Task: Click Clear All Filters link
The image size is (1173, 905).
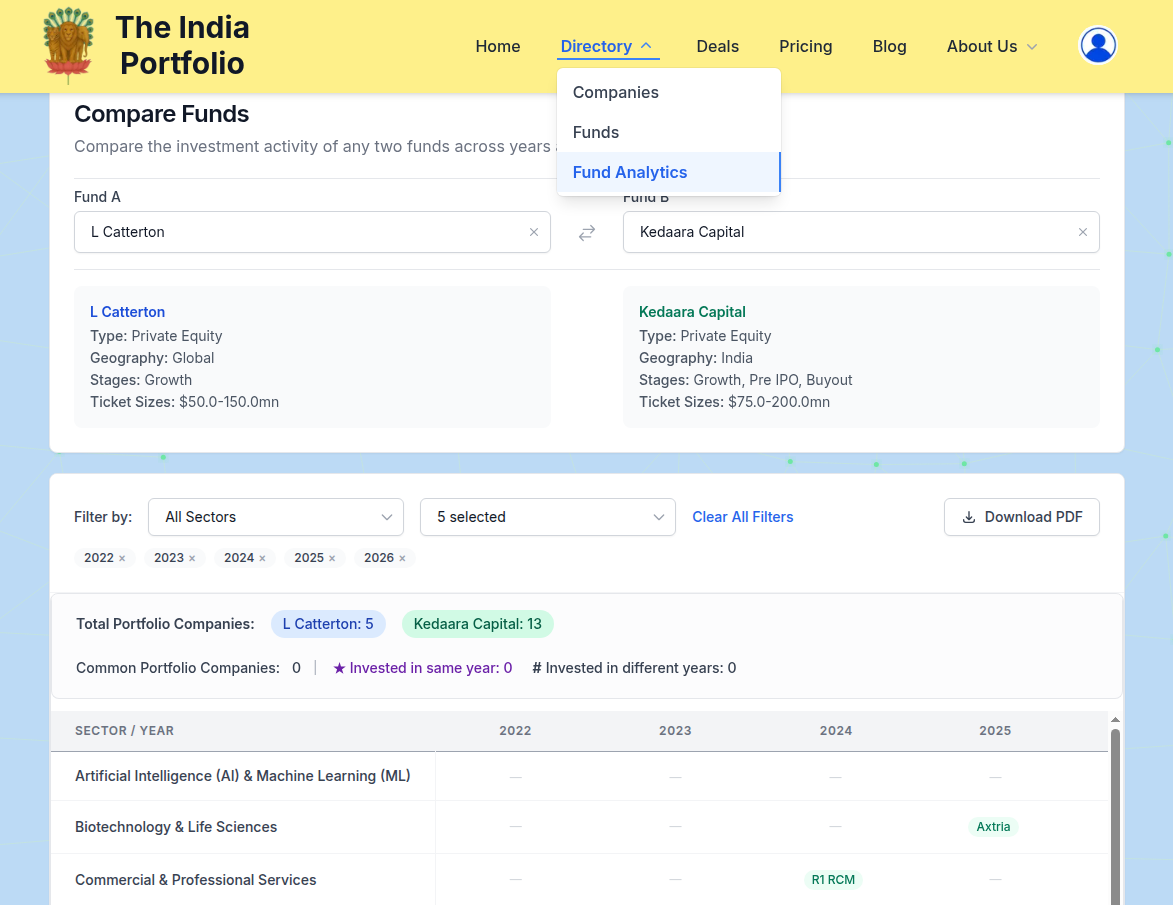Action: point(742,517)
